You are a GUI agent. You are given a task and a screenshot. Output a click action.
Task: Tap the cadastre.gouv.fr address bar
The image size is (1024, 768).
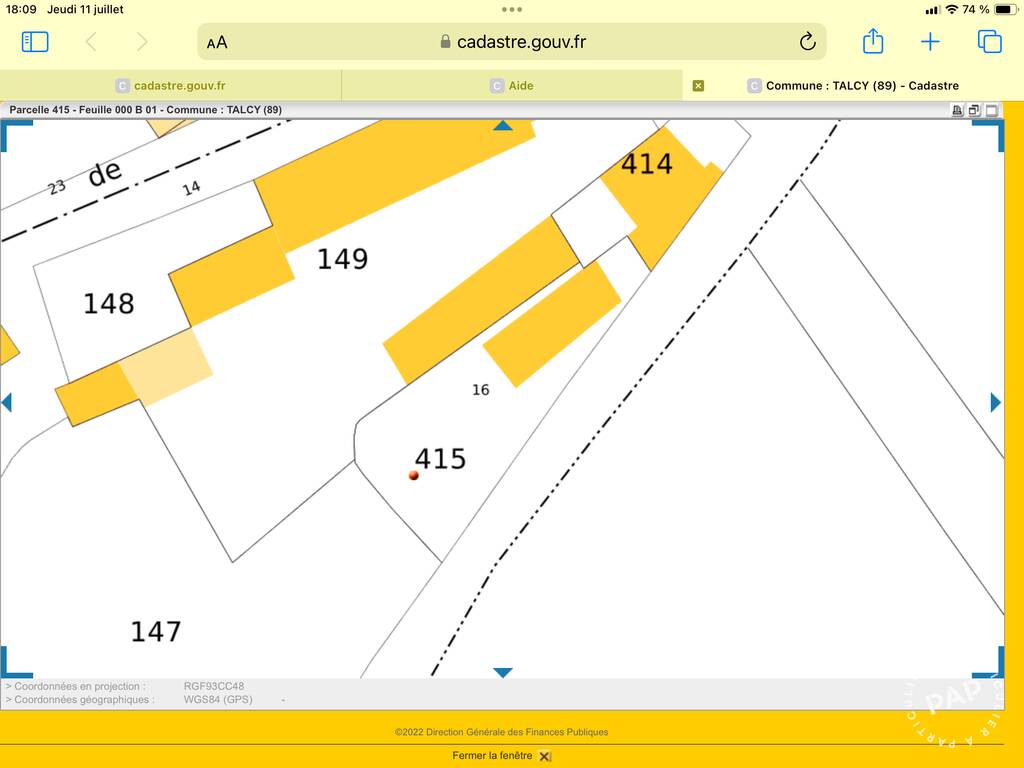(x=512, y=42)
